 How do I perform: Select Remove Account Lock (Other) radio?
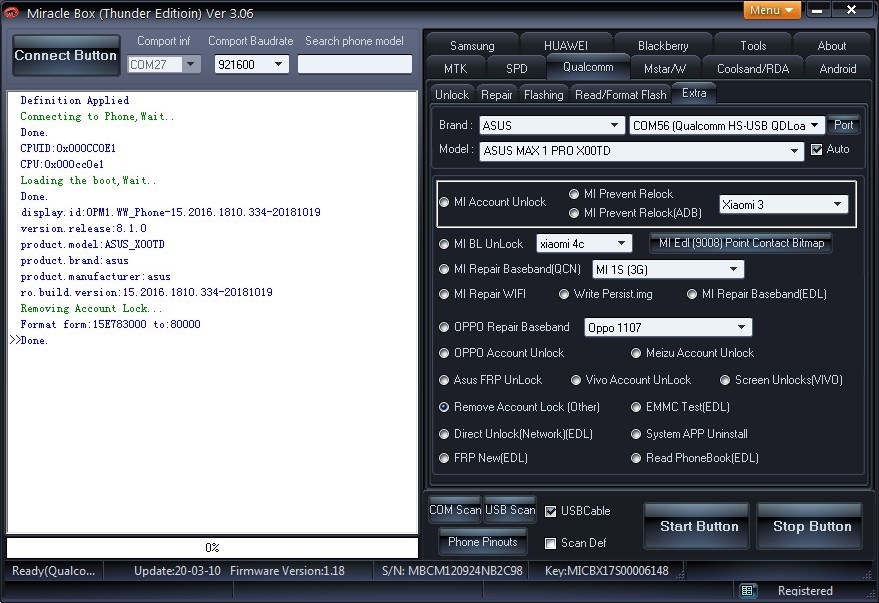point(444,407)
